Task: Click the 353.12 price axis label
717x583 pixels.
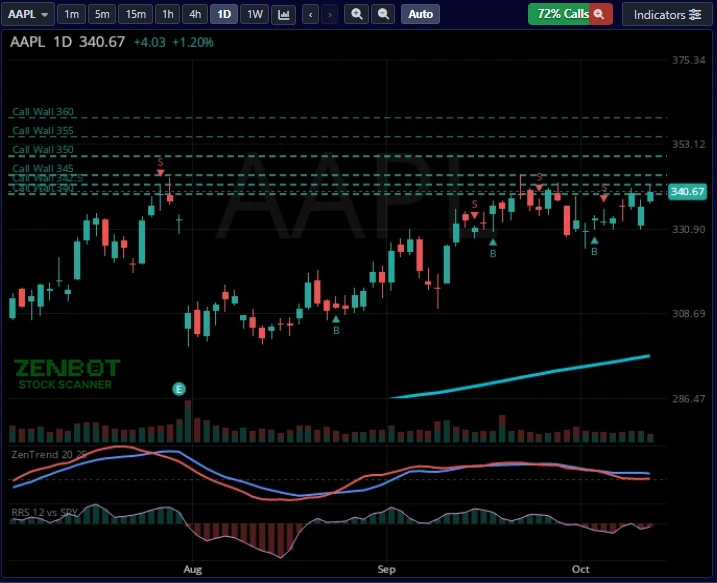Action: [688, 144]
